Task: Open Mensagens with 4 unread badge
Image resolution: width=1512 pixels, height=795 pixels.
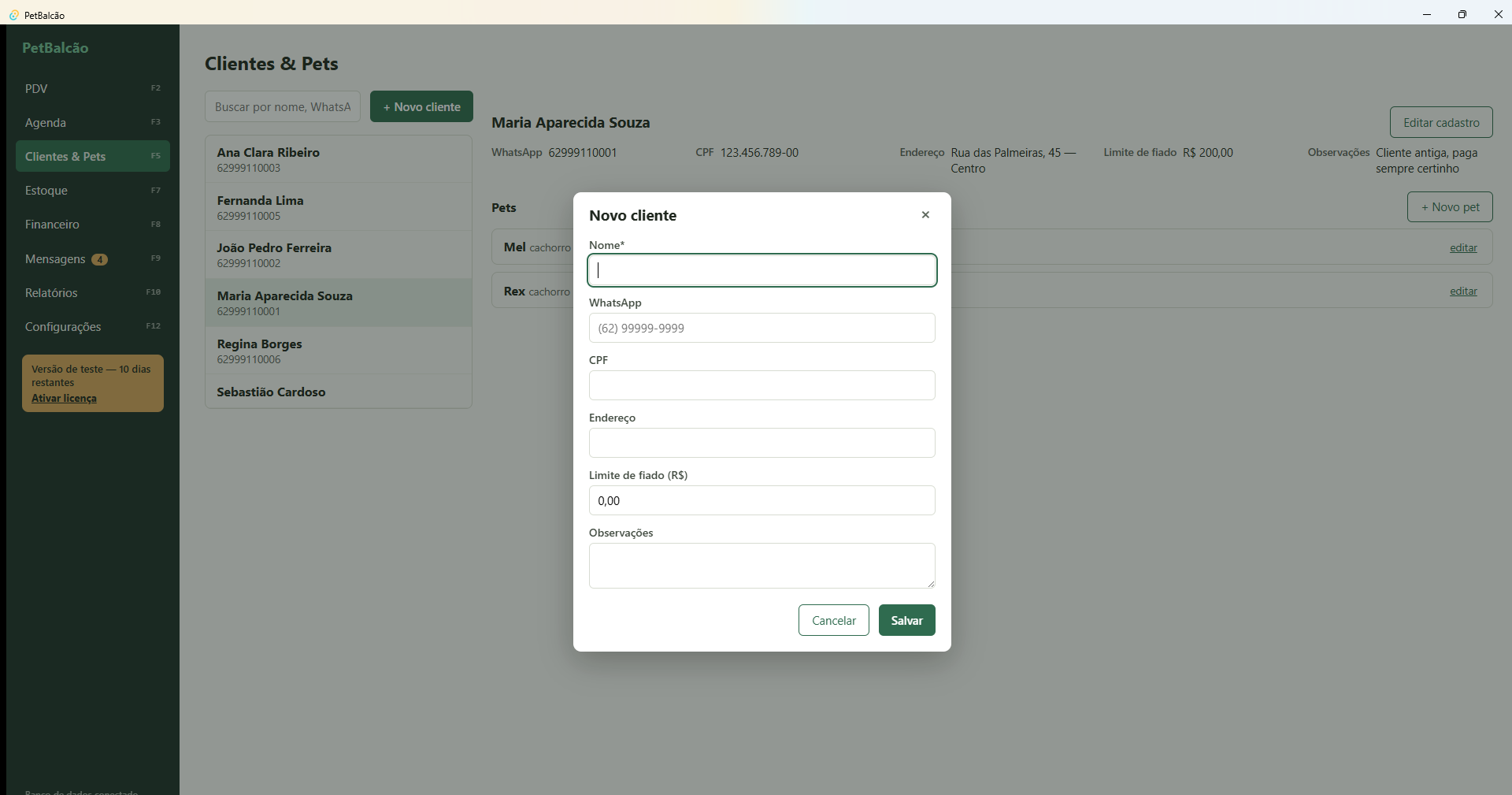Action: pyautogui.click(x=93, y=258)
